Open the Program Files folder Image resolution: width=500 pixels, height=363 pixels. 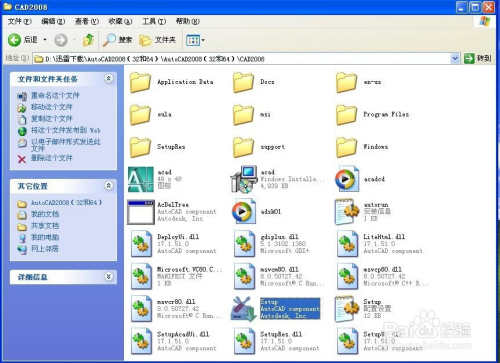pos(372,114)
